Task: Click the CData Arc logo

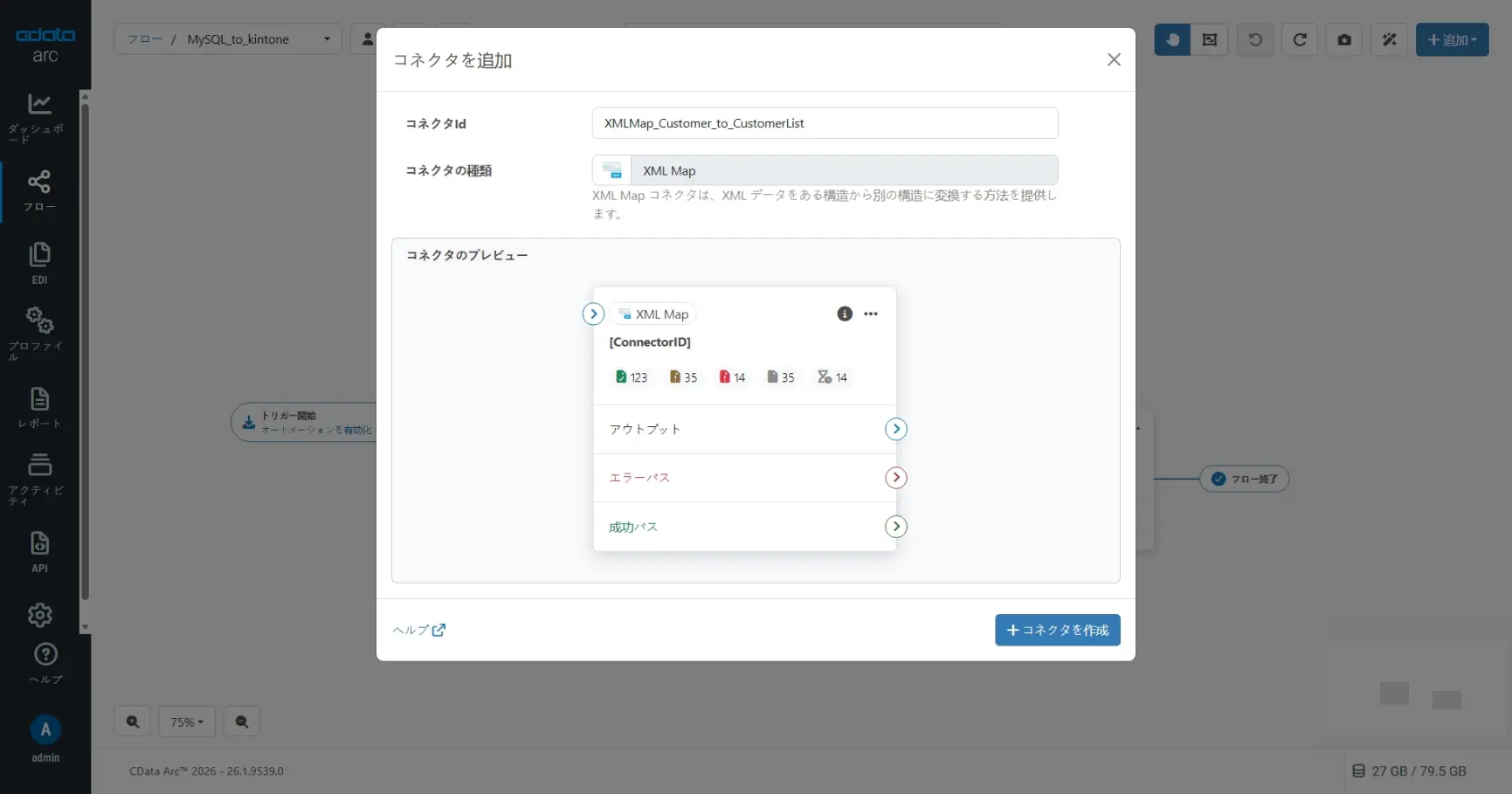Action: pos(45,45)
